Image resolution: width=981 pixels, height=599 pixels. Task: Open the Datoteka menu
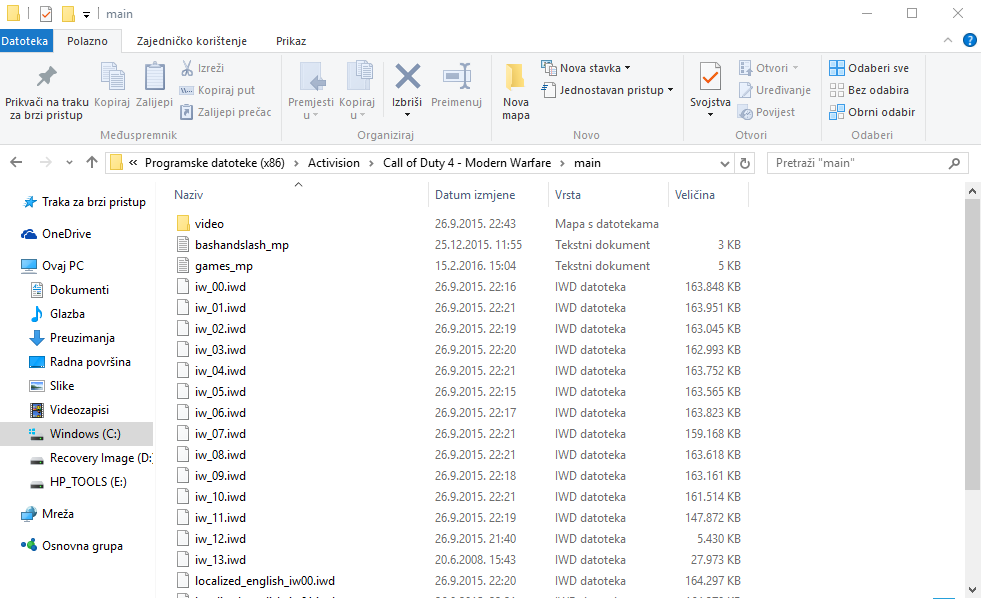tap(24, 41)
